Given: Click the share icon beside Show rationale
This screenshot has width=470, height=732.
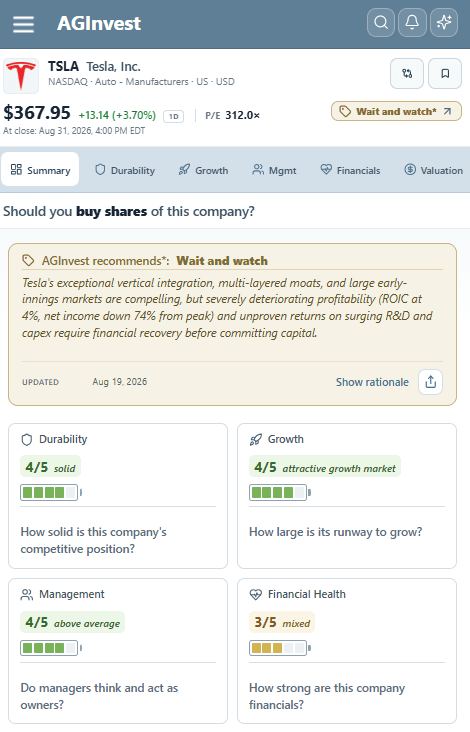Looking at the screenshot, I should click(430, 382).
